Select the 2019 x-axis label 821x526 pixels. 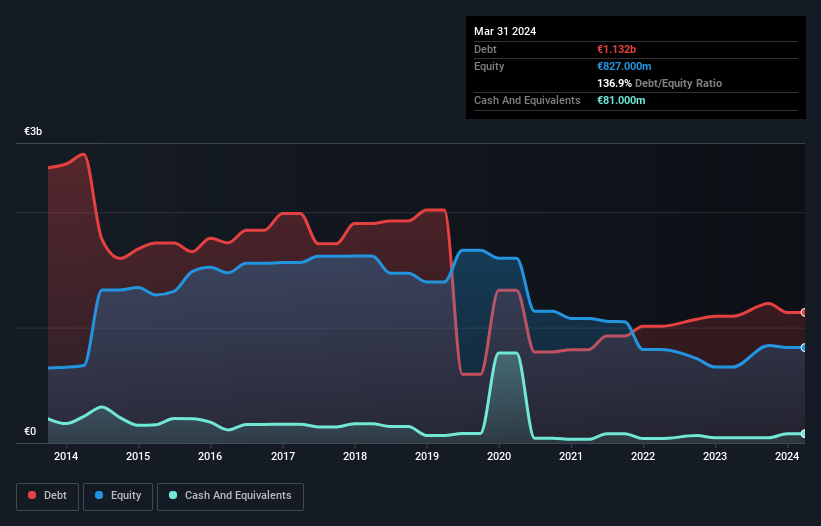point(427,456)
